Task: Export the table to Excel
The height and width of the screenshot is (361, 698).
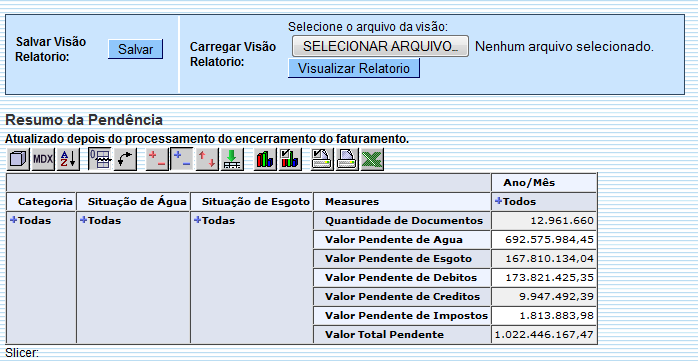Action: (x=372, y=159)
